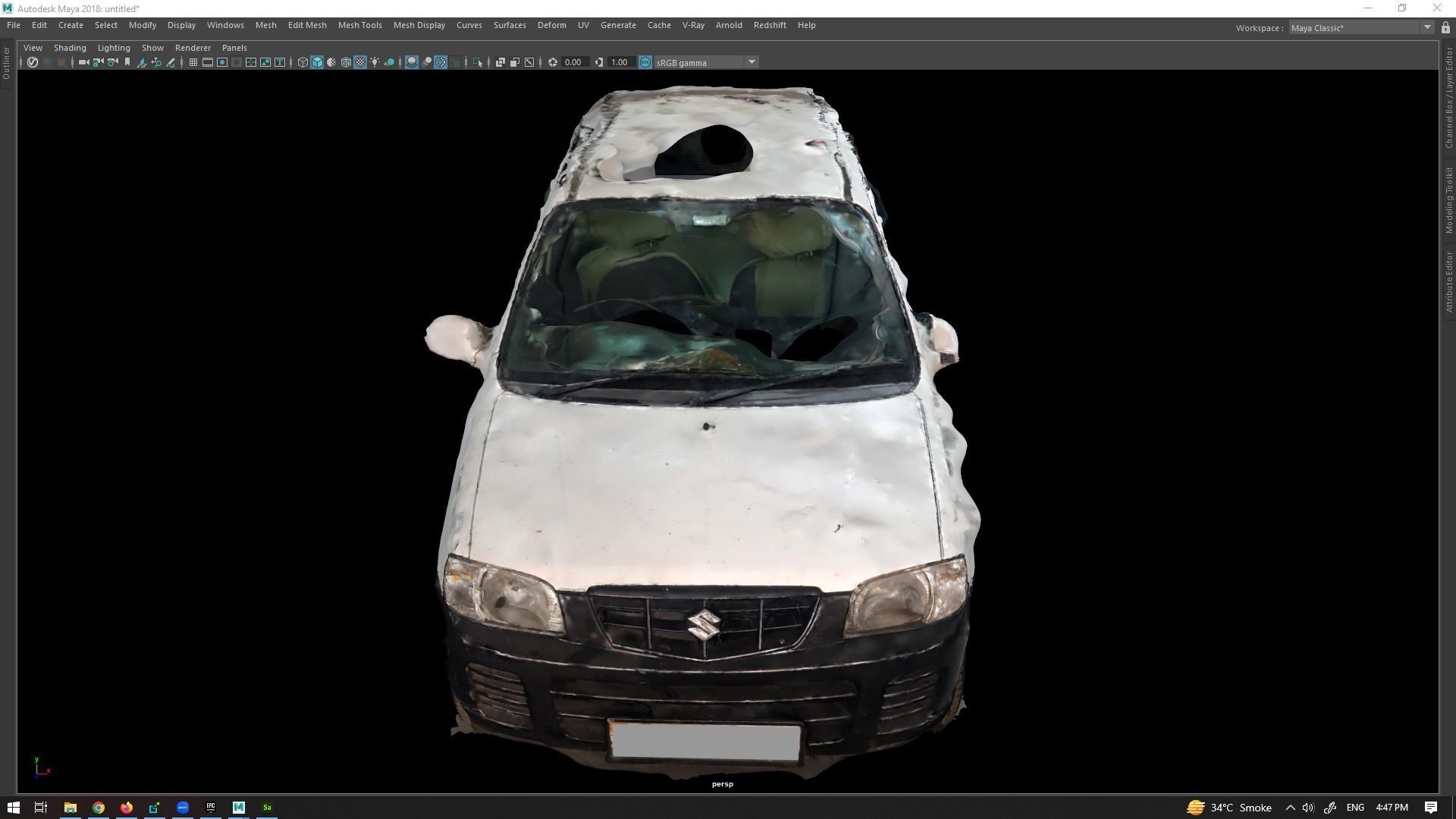Open the Attribute Editor panel
1456x819 pixels.
click(x=1449, y=281)
